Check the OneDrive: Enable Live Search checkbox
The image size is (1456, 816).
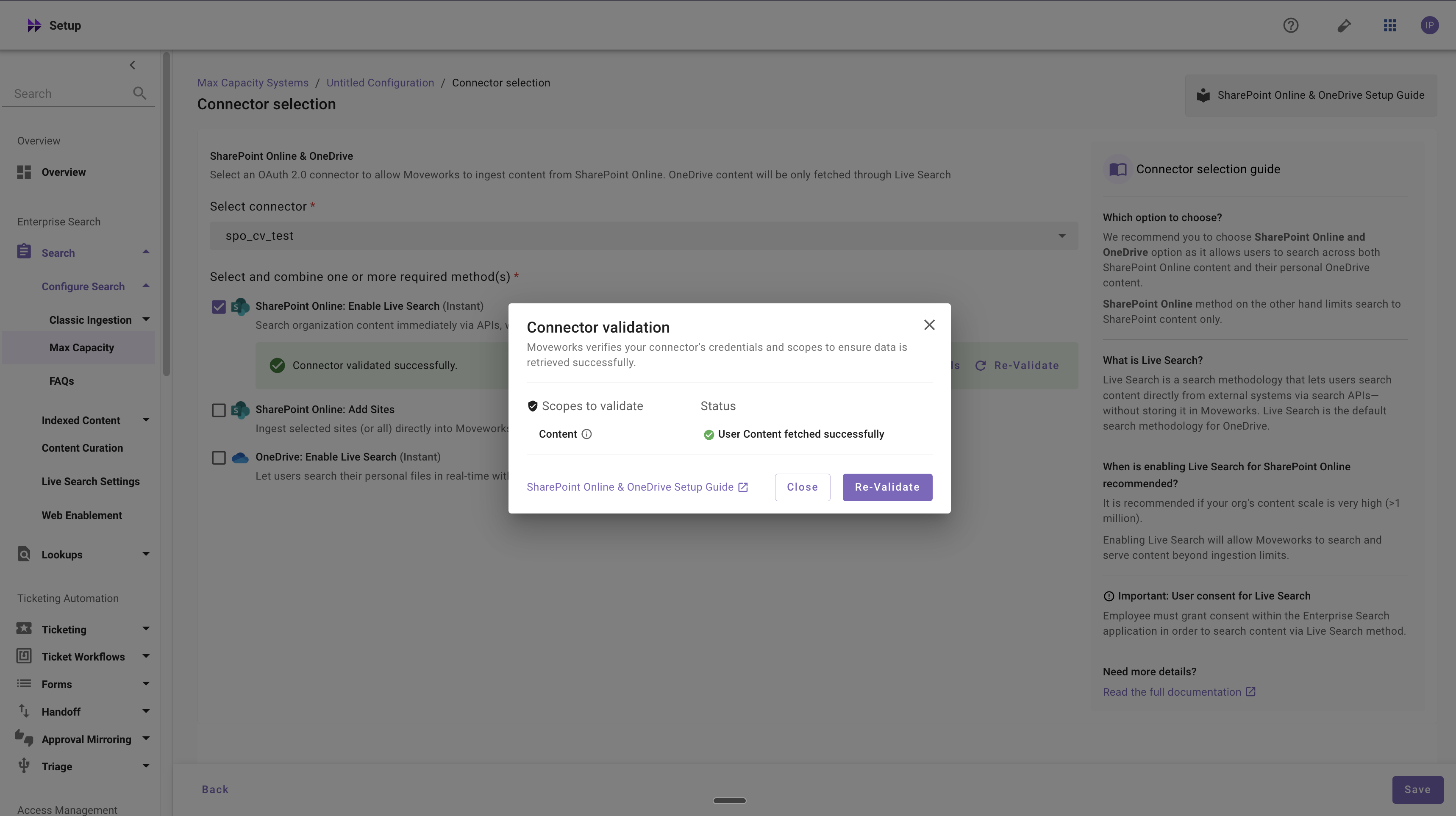tap(219, 458)
